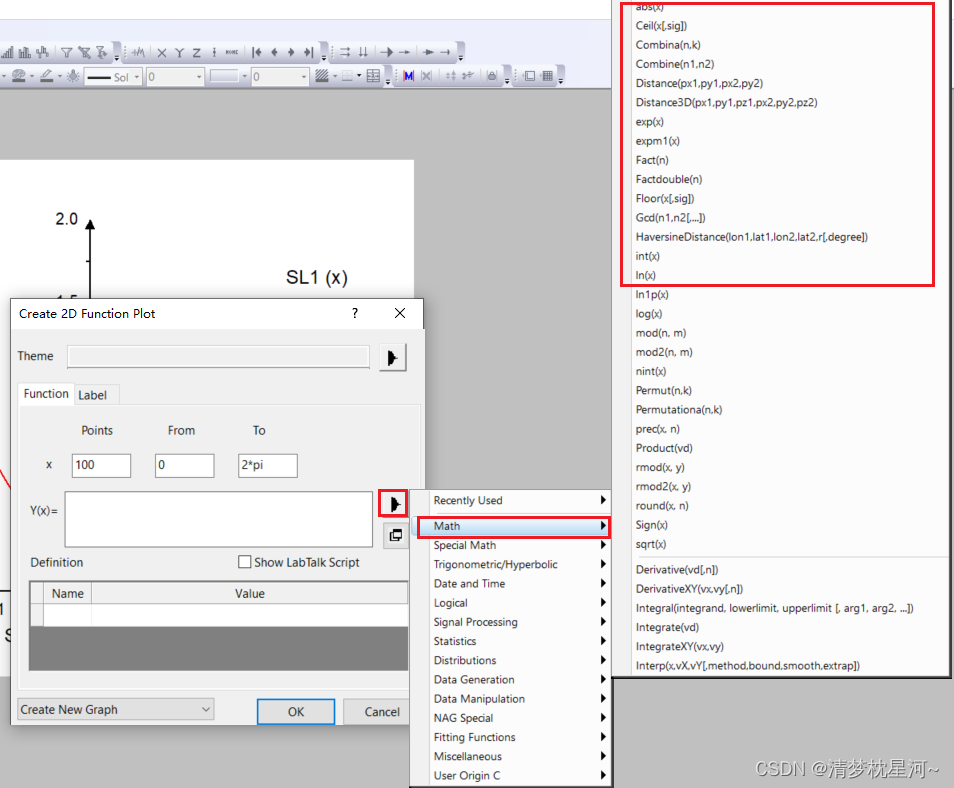Choose round(x, n) from the Math list
The width and height of the screenshot is (954, 788).
coord(662,506)
